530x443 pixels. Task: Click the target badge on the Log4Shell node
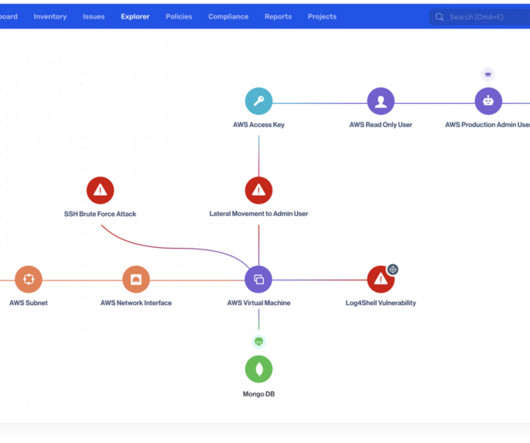[x=392, y=269]
